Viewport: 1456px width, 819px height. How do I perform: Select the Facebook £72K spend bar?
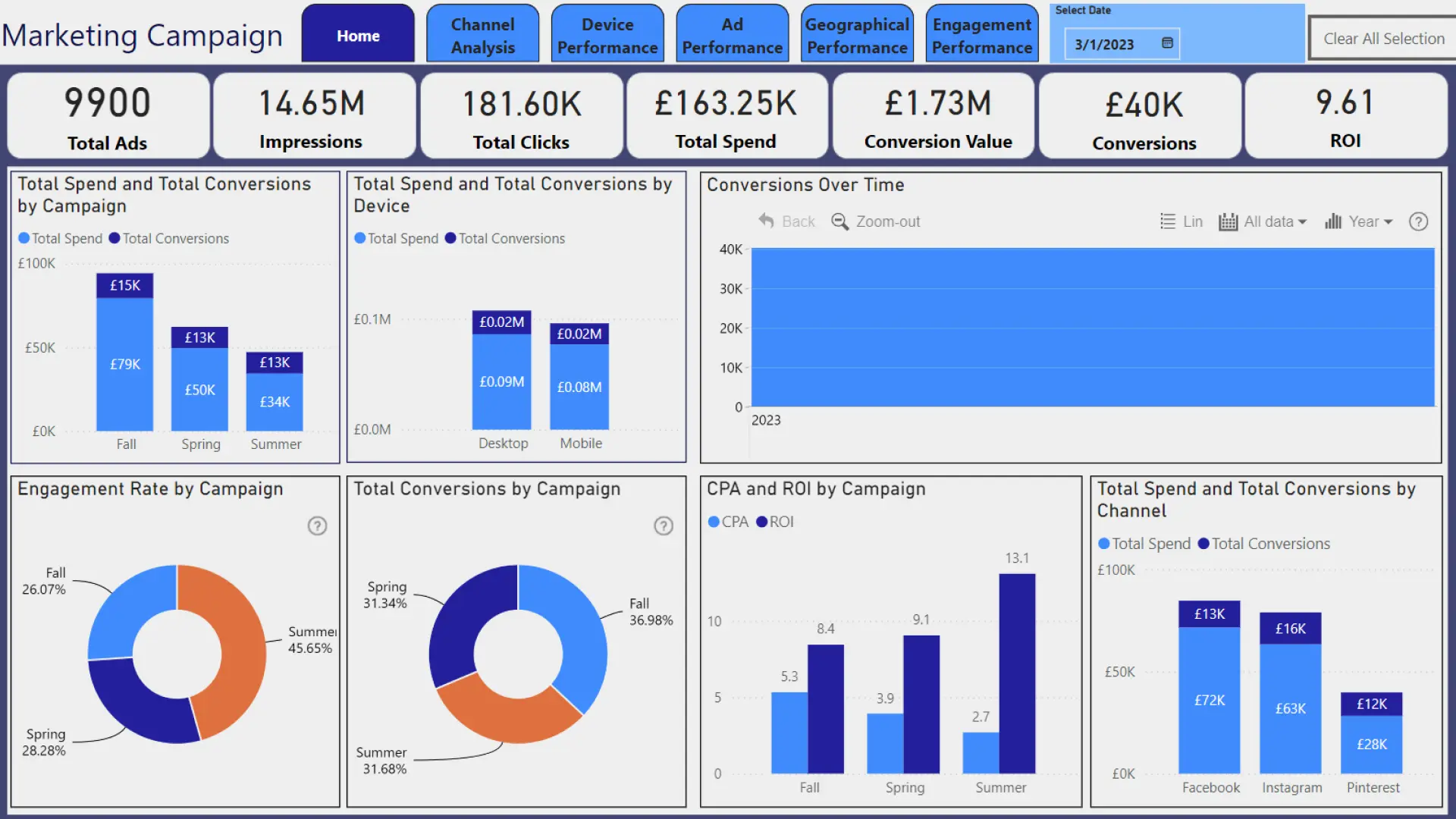coord(1210,700)
